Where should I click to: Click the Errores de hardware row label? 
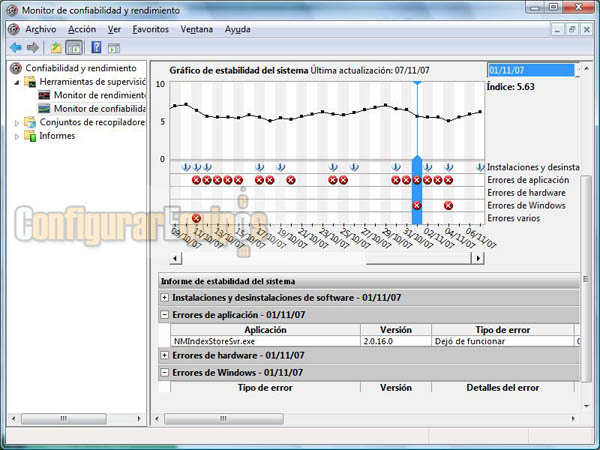coord(526,192)
